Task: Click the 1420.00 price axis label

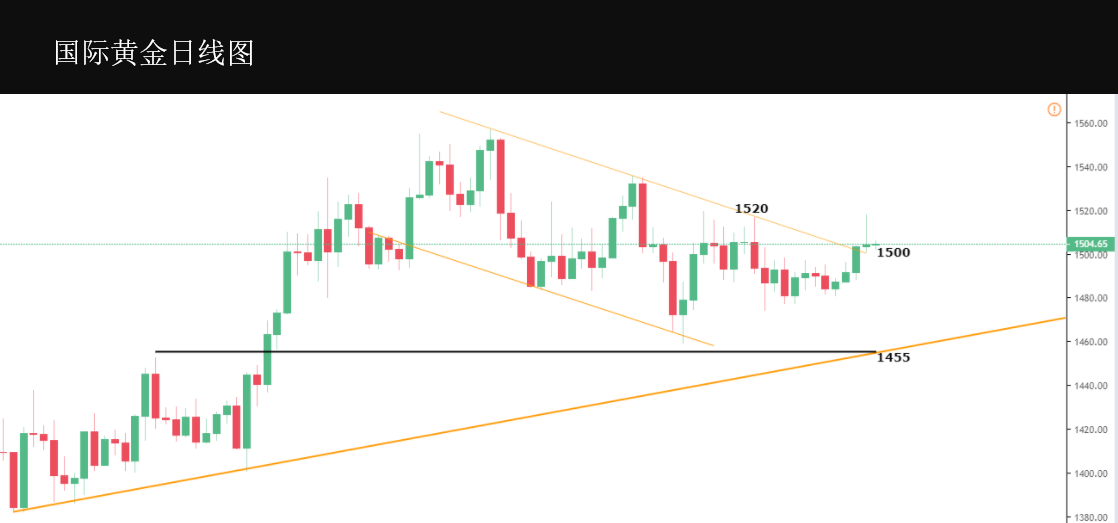Action: pyautogui.click(x=1091, y=430)
